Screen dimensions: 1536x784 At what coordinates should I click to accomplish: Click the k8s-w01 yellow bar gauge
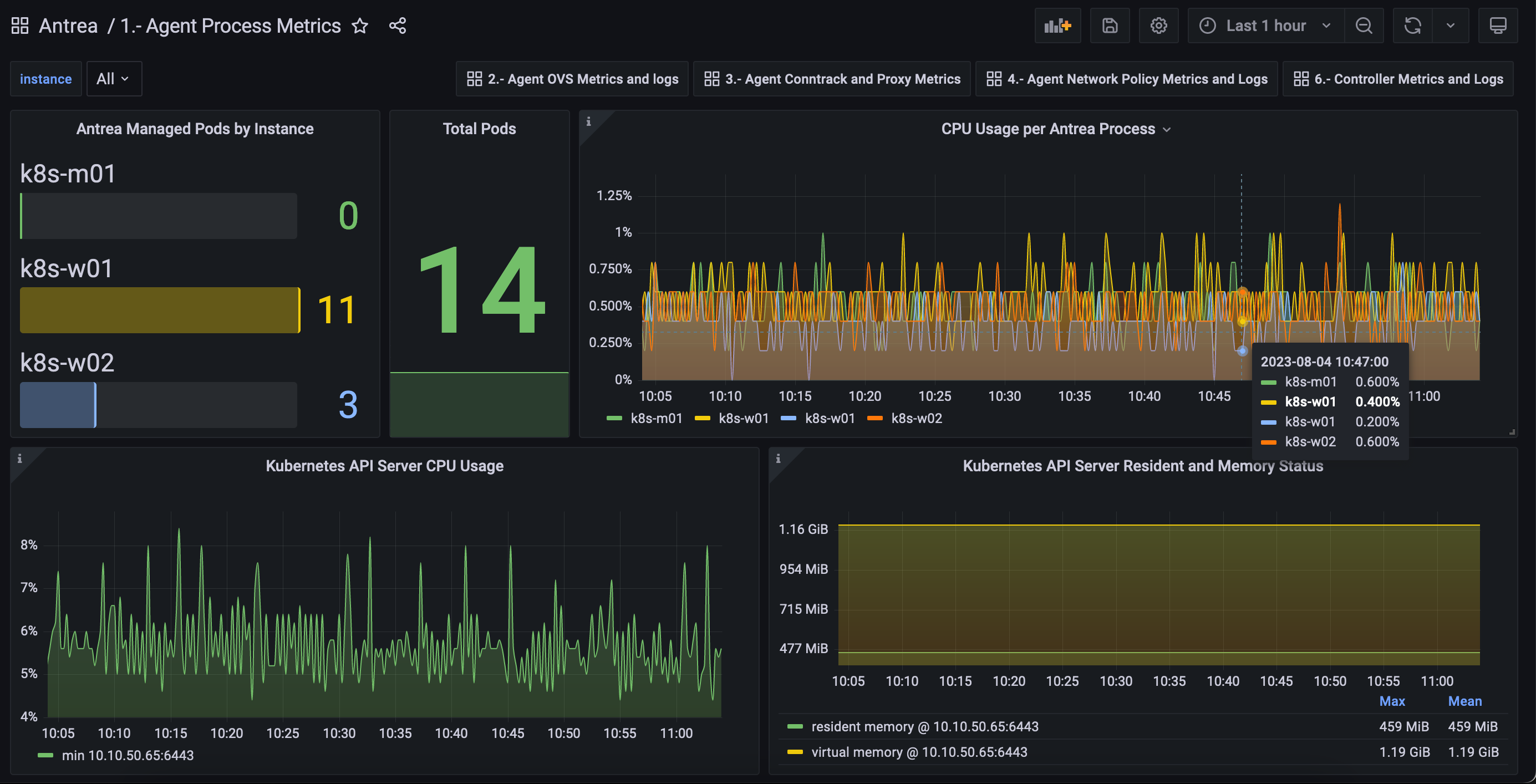click(x=160, y=310)
